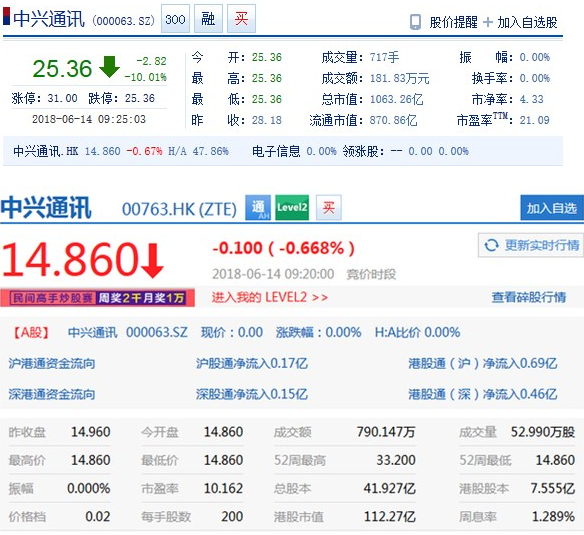
Task: Open 股价提醒 price alert link
Action: point(453,22)
